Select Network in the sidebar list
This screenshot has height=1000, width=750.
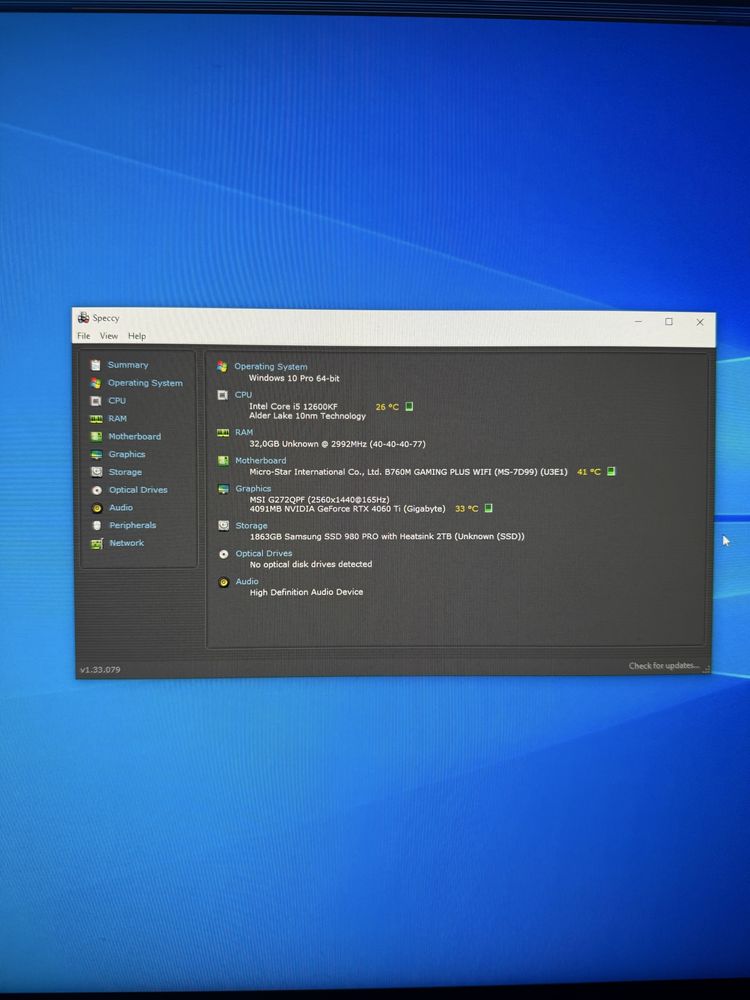[126, 543]
